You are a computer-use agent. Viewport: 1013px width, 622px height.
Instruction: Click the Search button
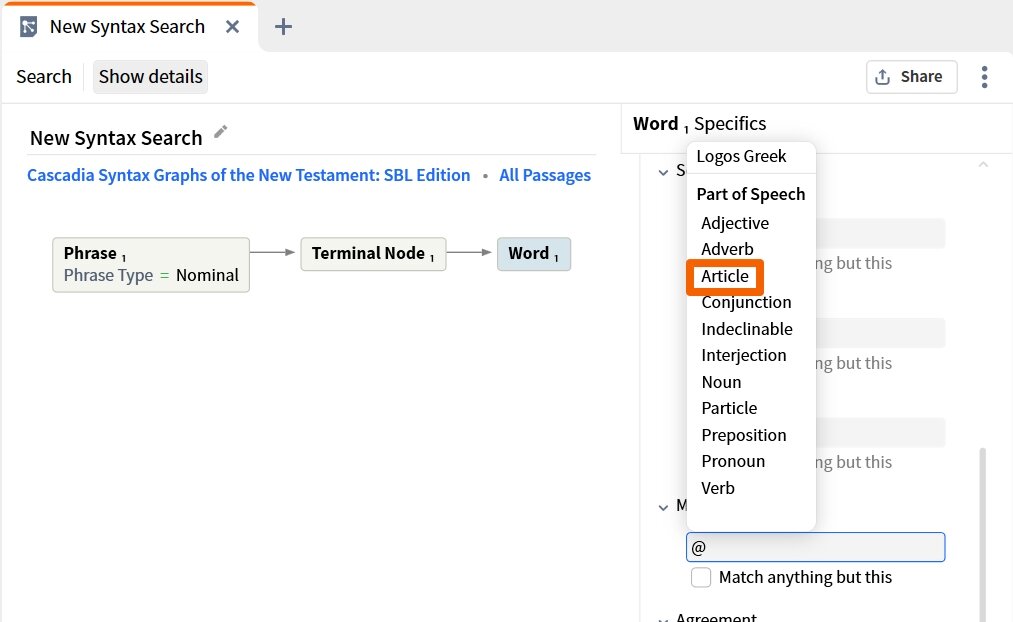tap(44, 77)
